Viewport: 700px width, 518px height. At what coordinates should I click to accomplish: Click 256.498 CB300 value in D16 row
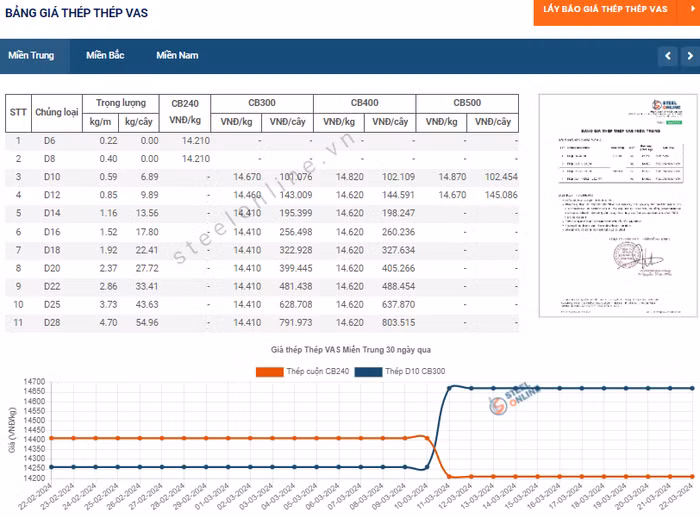pyautogui.click(x=296, y=232)
